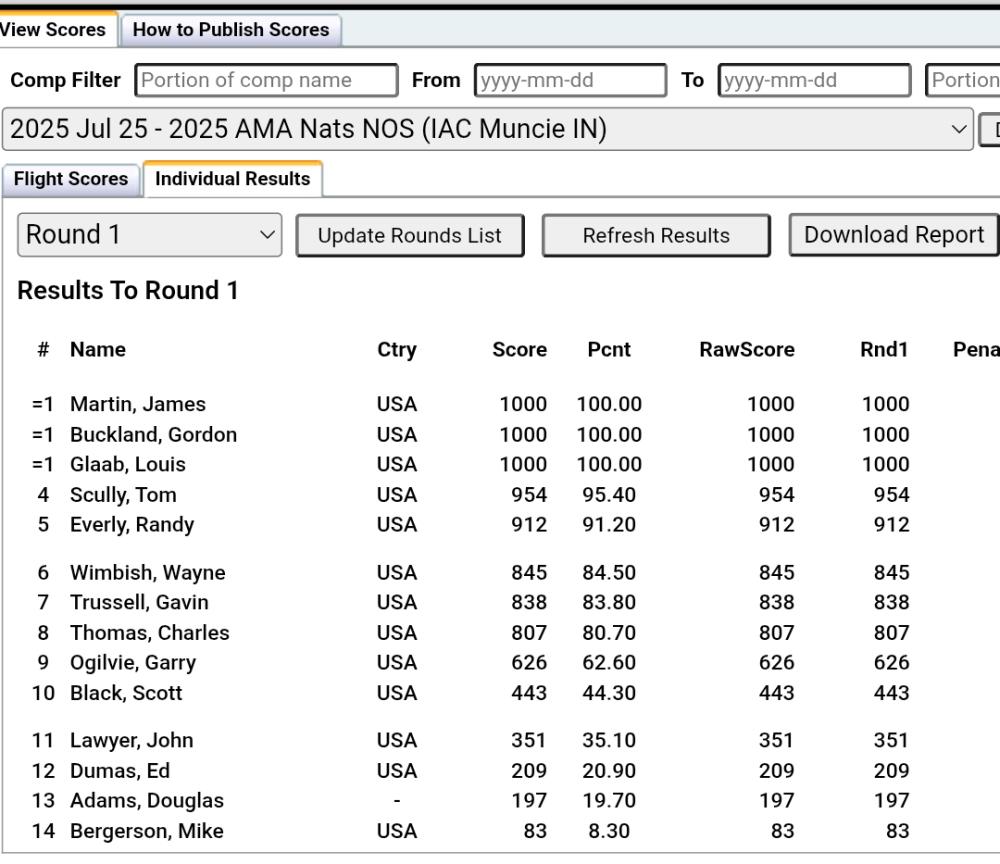This screenshot has height=864, width=1000.
Task: Select the name Martin, James
Action: 138,404
